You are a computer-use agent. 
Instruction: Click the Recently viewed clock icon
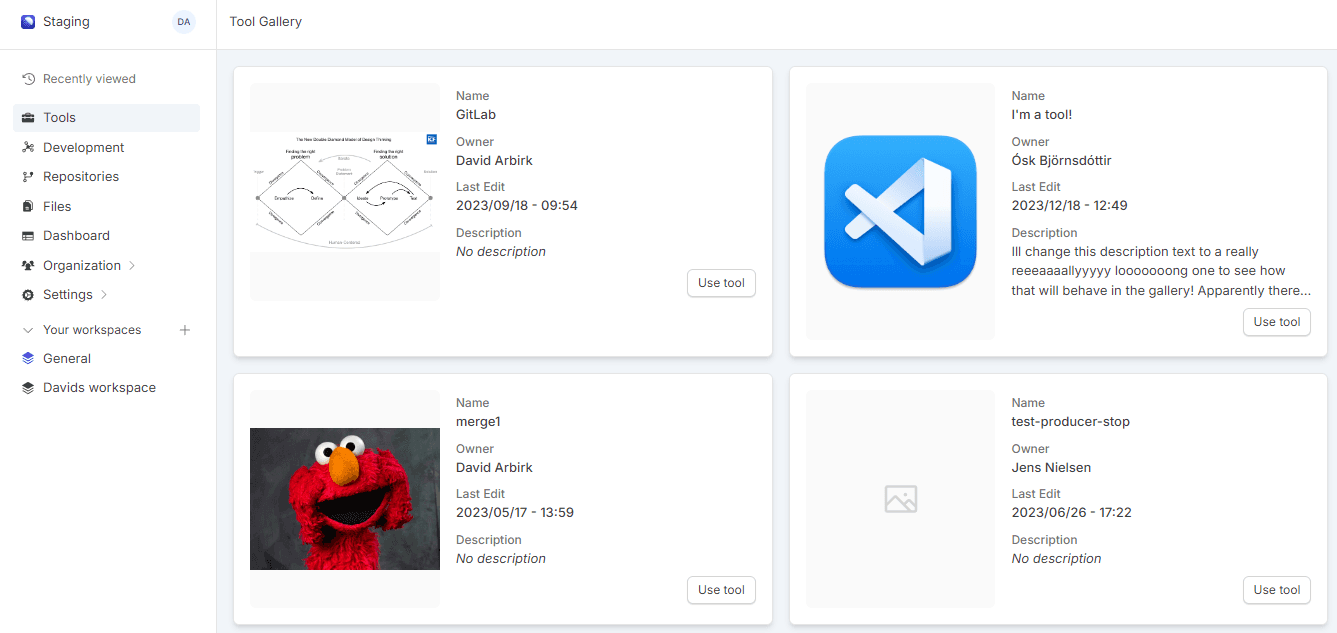pyautogui.click(x=28, y=79)
